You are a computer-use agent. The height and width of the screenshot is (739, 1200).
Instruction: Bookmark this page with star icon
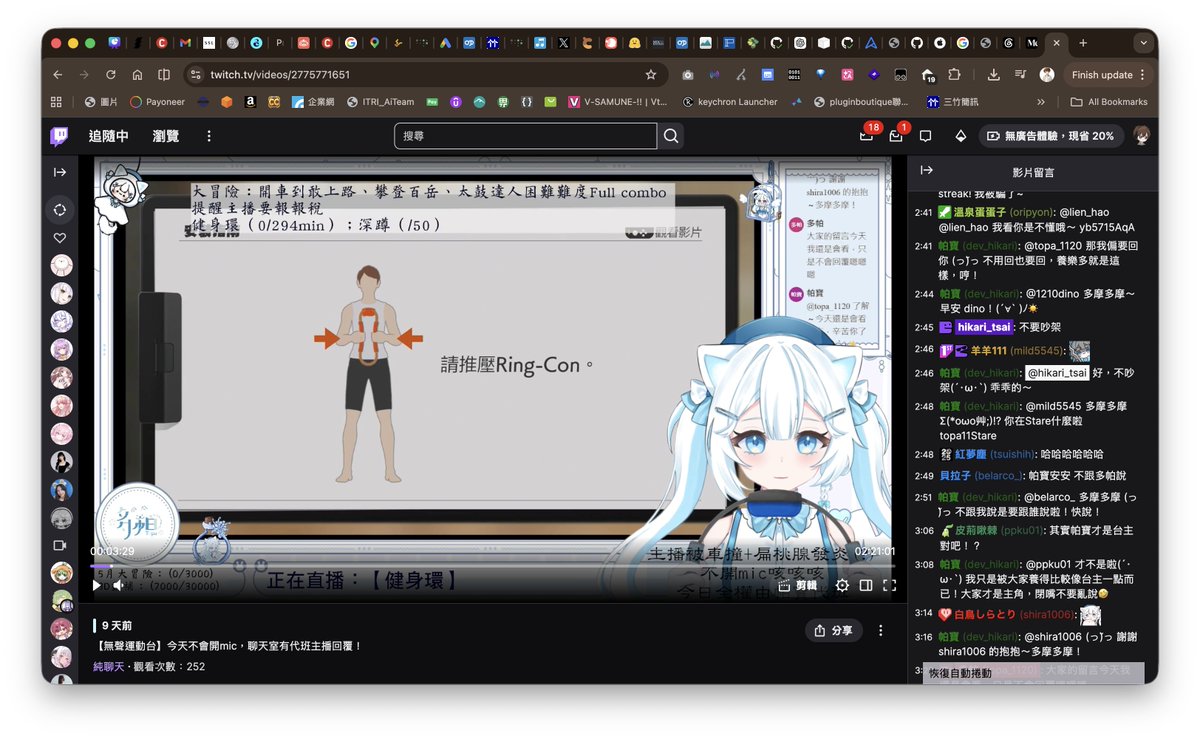point(651,75)
